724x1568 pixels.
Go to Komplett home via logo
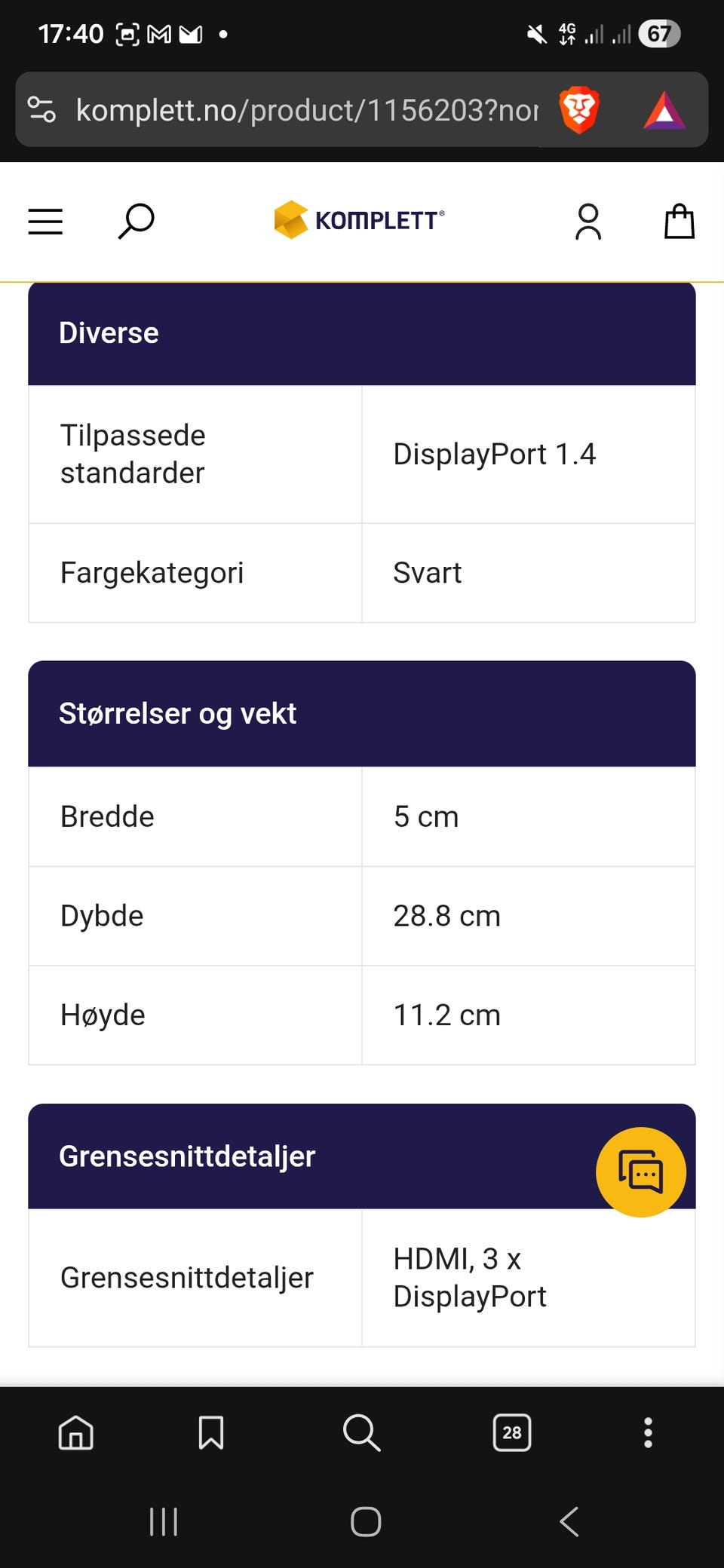tap(359, 220)
